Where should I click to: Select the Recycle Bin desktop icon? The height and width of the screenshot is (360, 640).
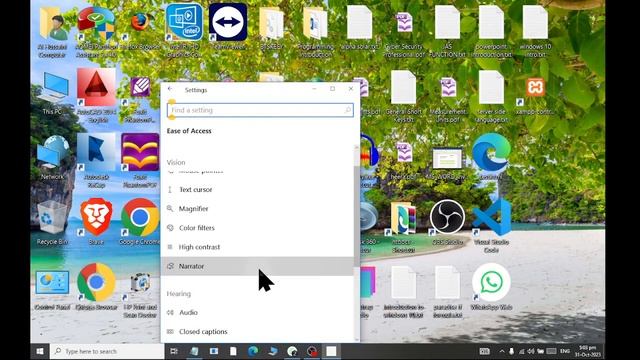(x=52, y=222)
